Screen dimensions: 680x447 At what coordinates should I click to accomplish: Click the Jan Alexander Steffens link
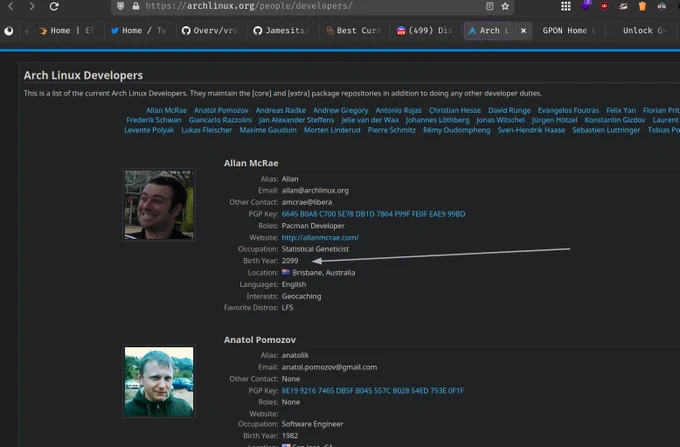(x=296, y=120)
